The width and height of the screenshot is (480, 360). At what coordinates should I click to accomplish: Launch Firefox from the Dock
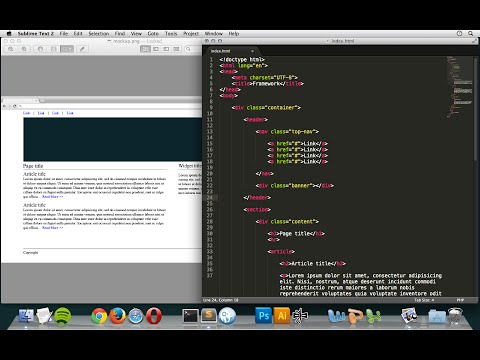pos(117,316)
